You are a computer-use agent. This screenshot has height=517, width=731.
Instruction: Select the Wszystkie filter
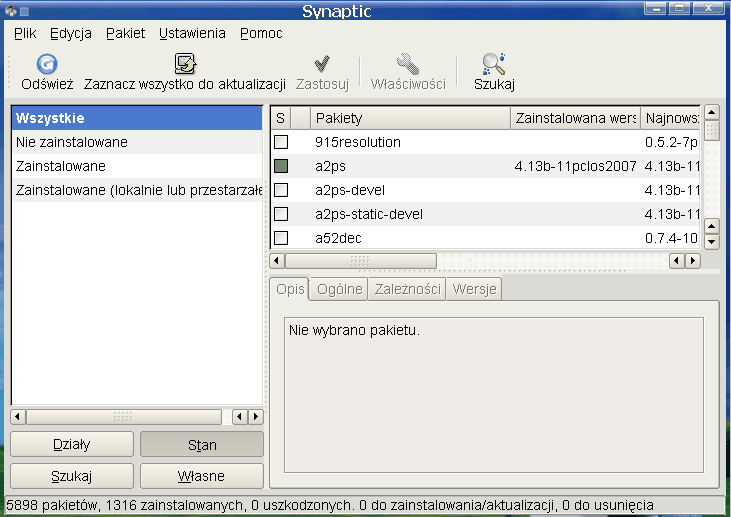137,118
